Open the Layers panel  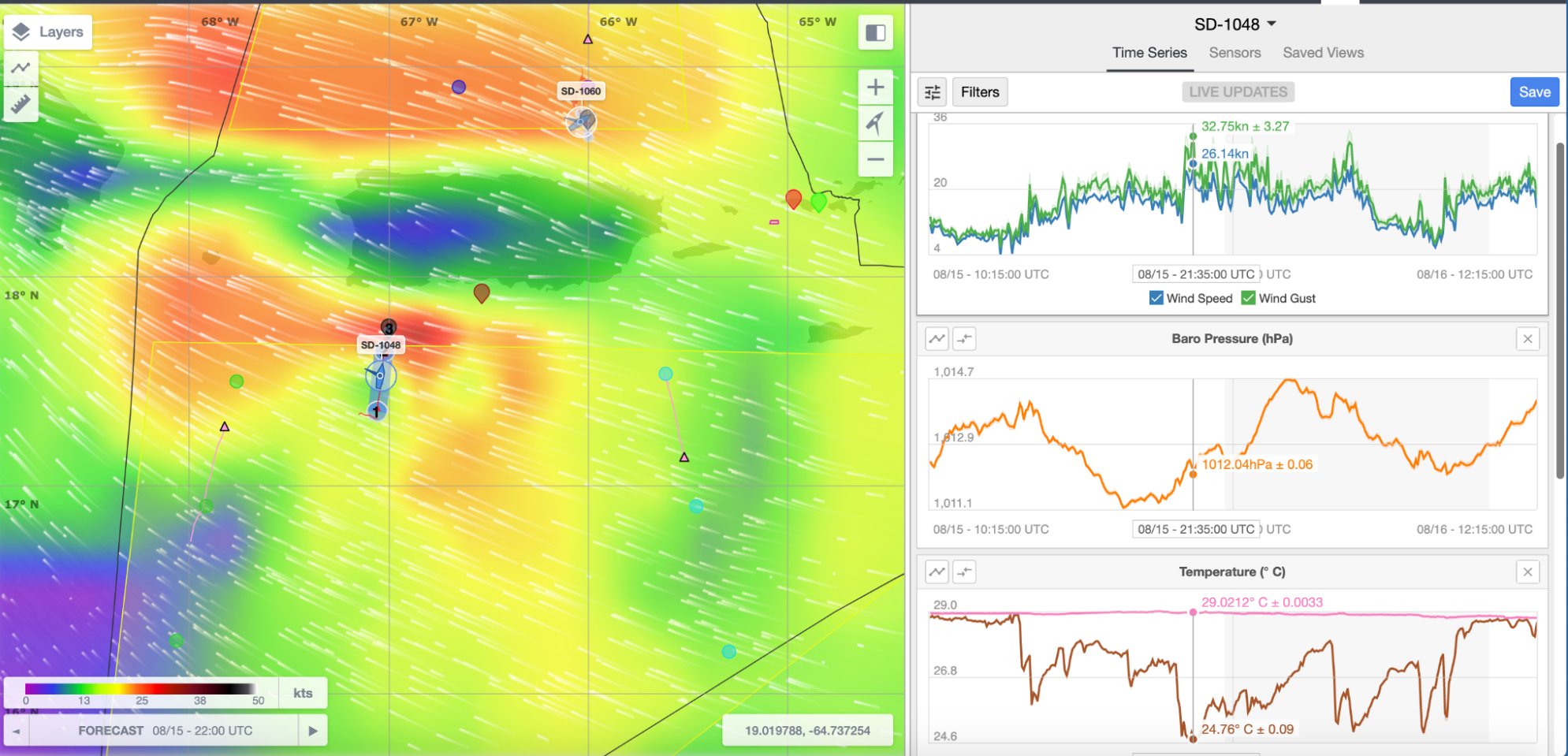(x=47, y=32)
